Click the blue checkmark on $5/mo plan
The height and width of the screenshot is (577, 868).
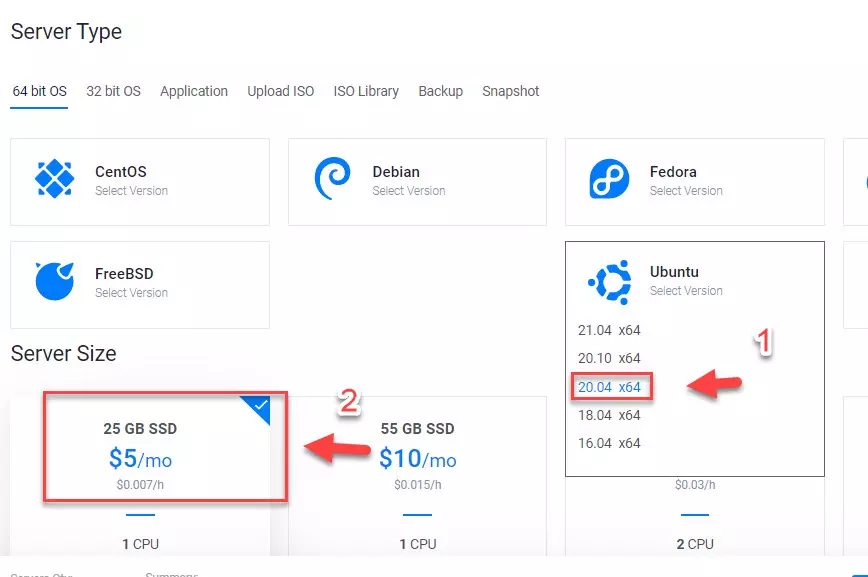[258, 408]
